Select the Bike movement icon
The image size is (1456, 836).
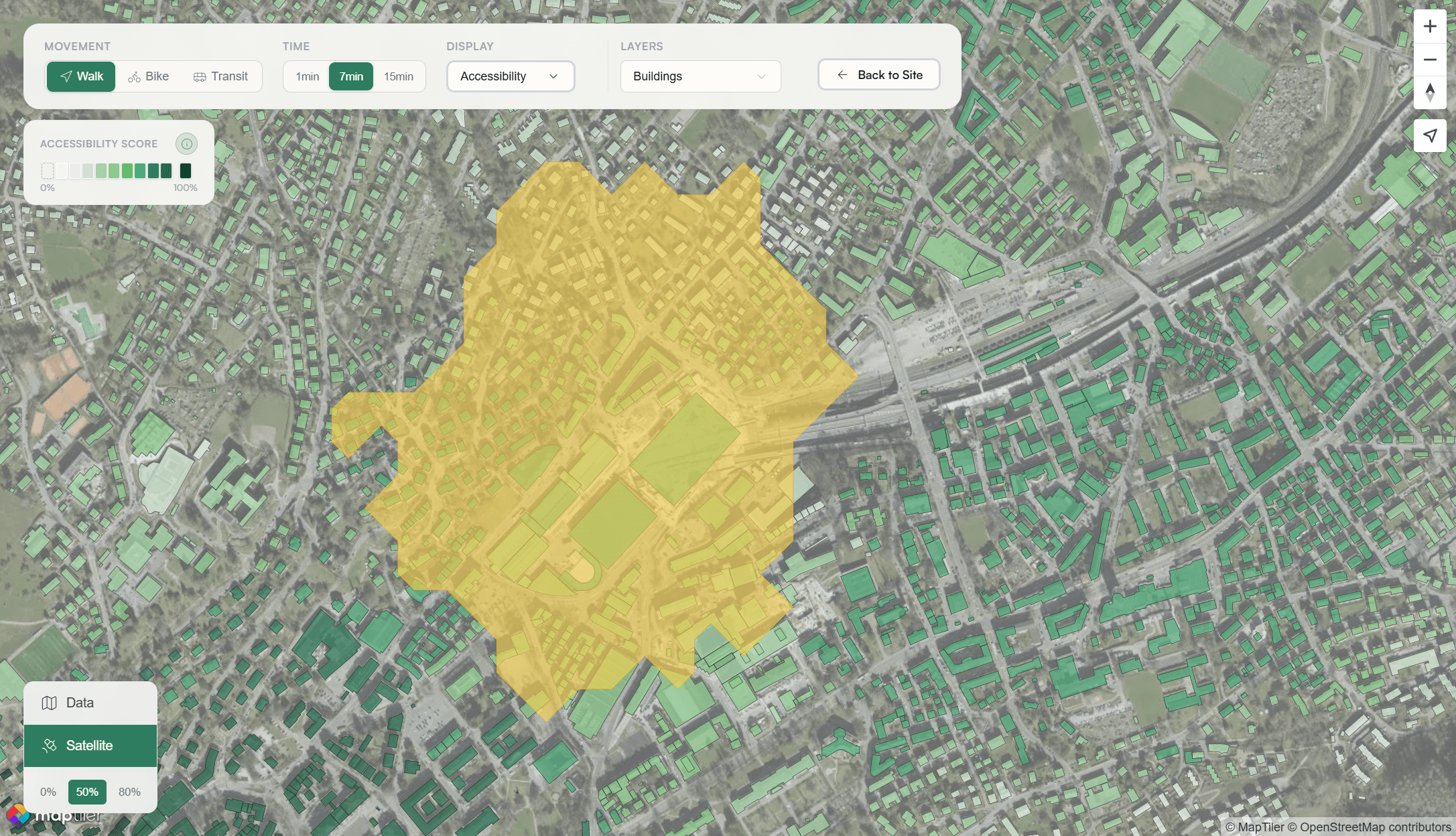[134, 76]
